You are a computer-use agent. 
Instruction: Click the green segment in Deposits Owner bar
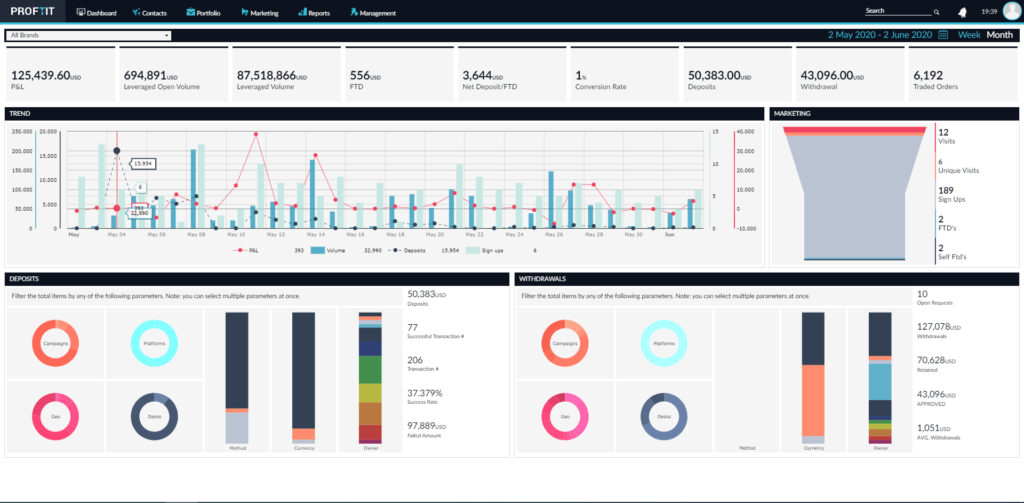click(x=370, y=370)
